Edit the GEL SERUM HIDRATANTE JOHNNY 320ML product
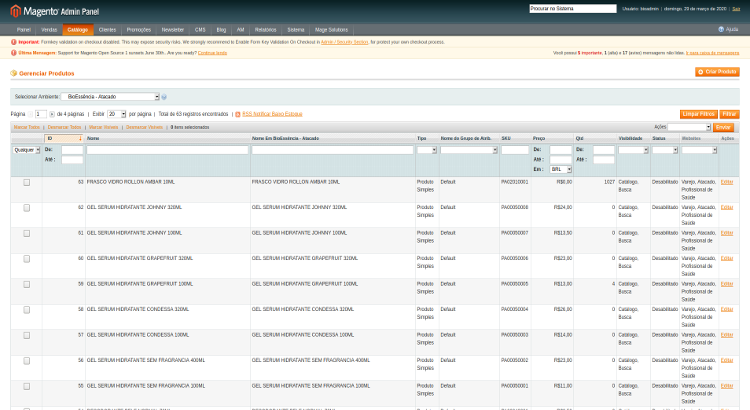The width and height of the screenshot is (750, 410). (727, 208)
